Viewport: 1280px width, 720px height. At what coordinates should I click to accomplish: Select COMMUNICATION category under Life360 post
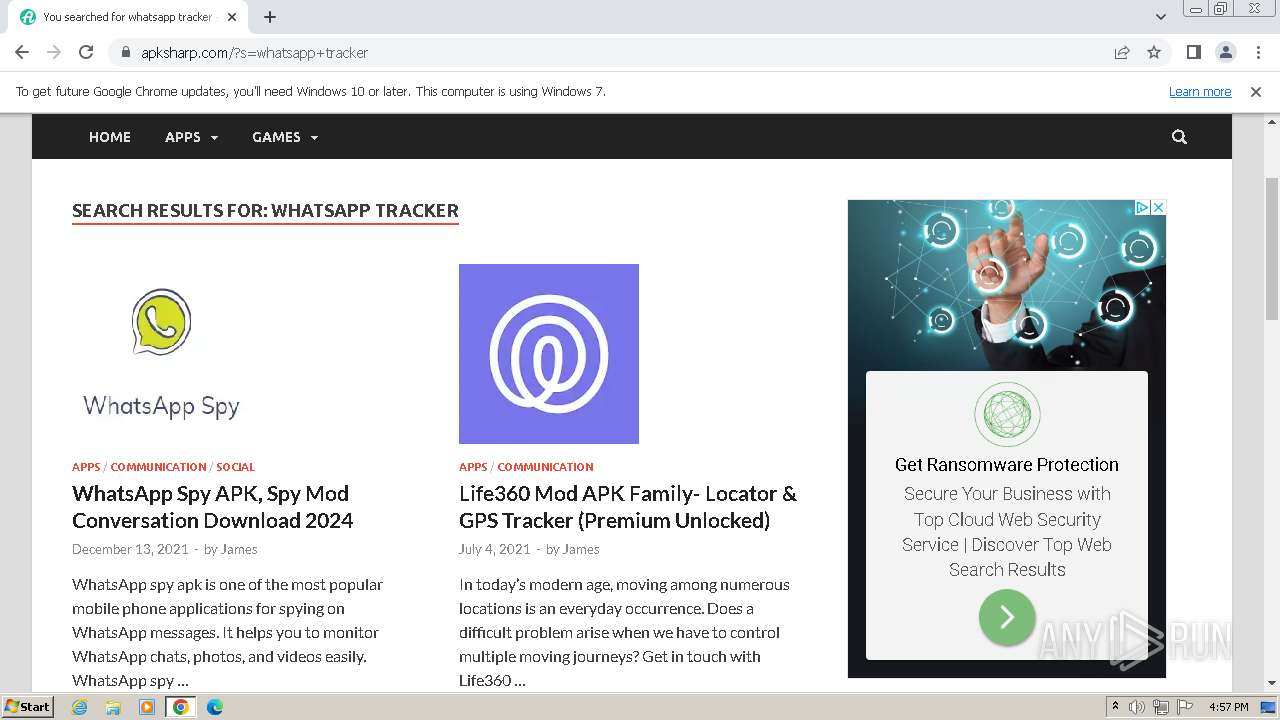click(x=545, y=467)
